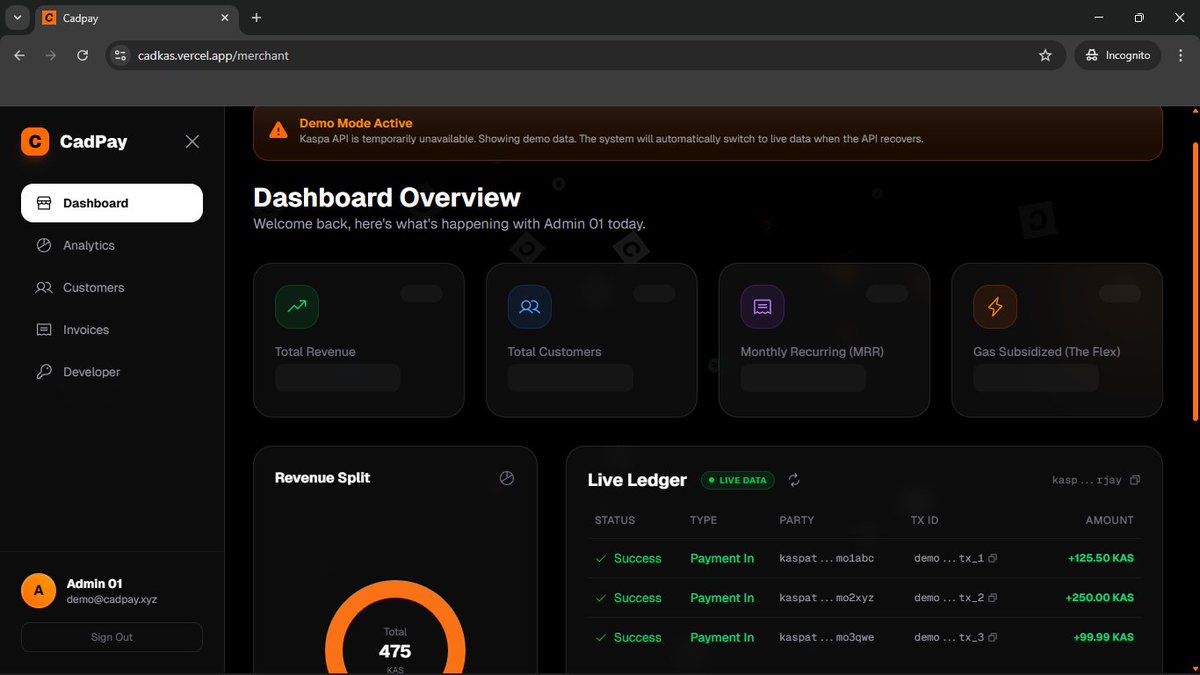Open Customers via its people icon
1200x675 pixels.
coord(42,287)
